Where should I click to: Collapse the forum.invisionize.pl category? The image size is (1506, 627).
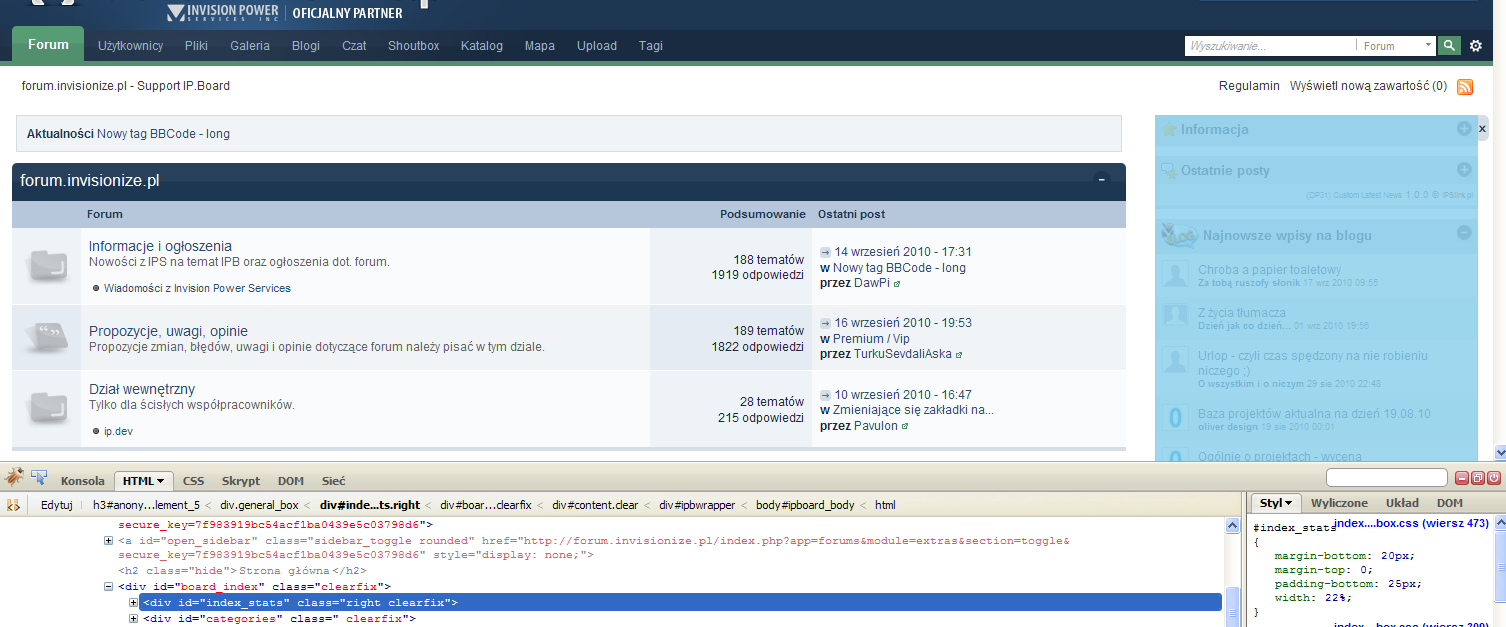coord(1101,181)
